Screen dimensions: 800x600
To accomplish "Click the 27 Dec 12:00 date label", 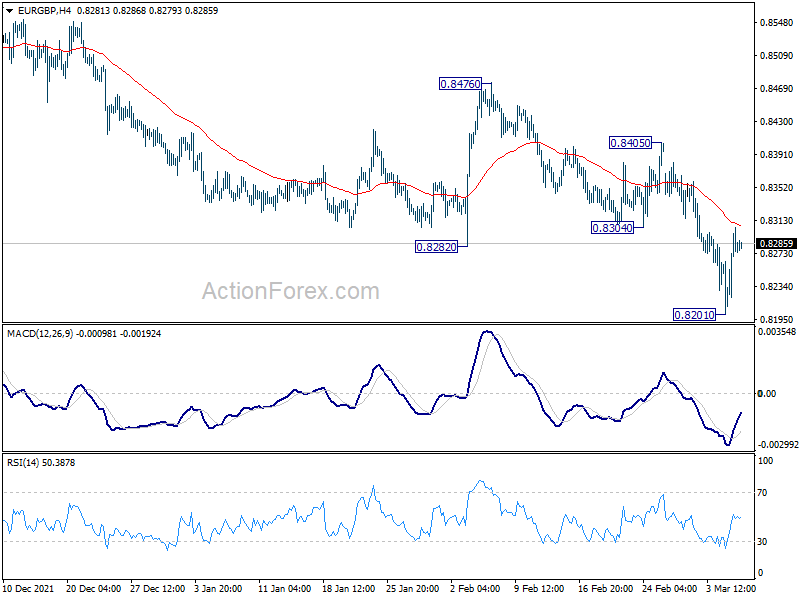I will [158, 589].
